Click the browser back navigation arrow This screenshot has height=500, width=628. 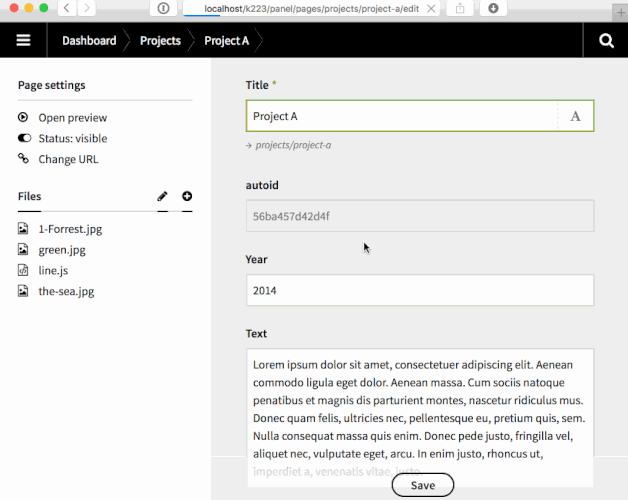coord(66,8)
